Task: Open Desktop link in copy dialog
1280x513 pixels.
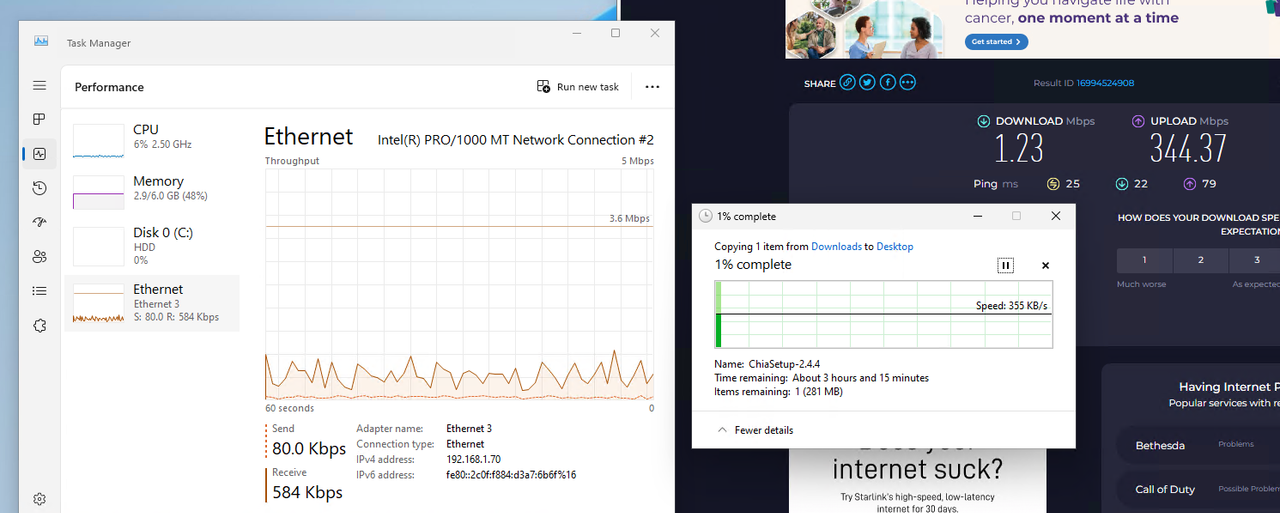Action: pos(894,246)
